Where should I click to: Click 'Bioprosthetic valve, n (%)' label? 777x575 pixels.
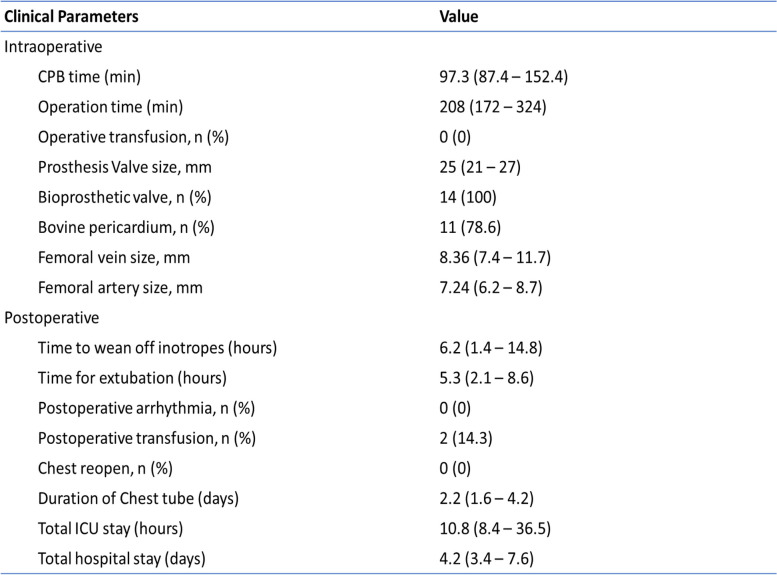coord(125,197)
